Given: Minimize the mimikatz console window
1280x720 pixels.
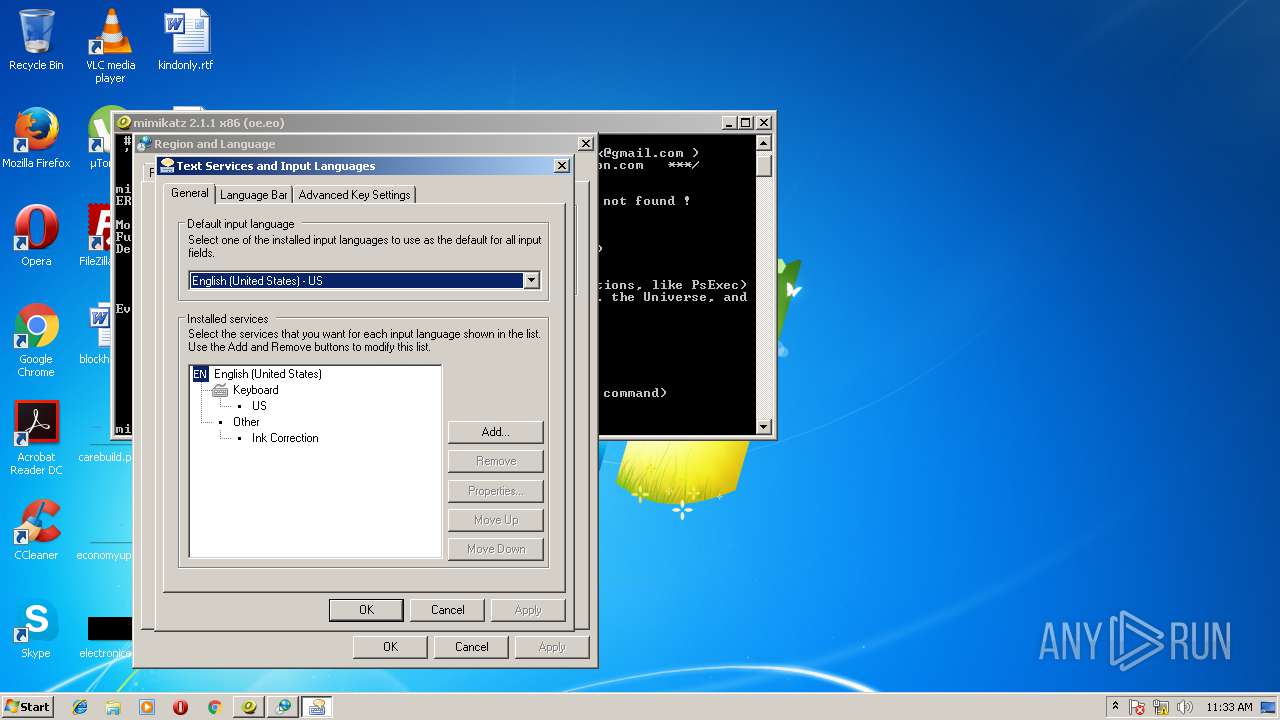Looking at the screenshot, I should pyautogui.click(x=729, y=122).
